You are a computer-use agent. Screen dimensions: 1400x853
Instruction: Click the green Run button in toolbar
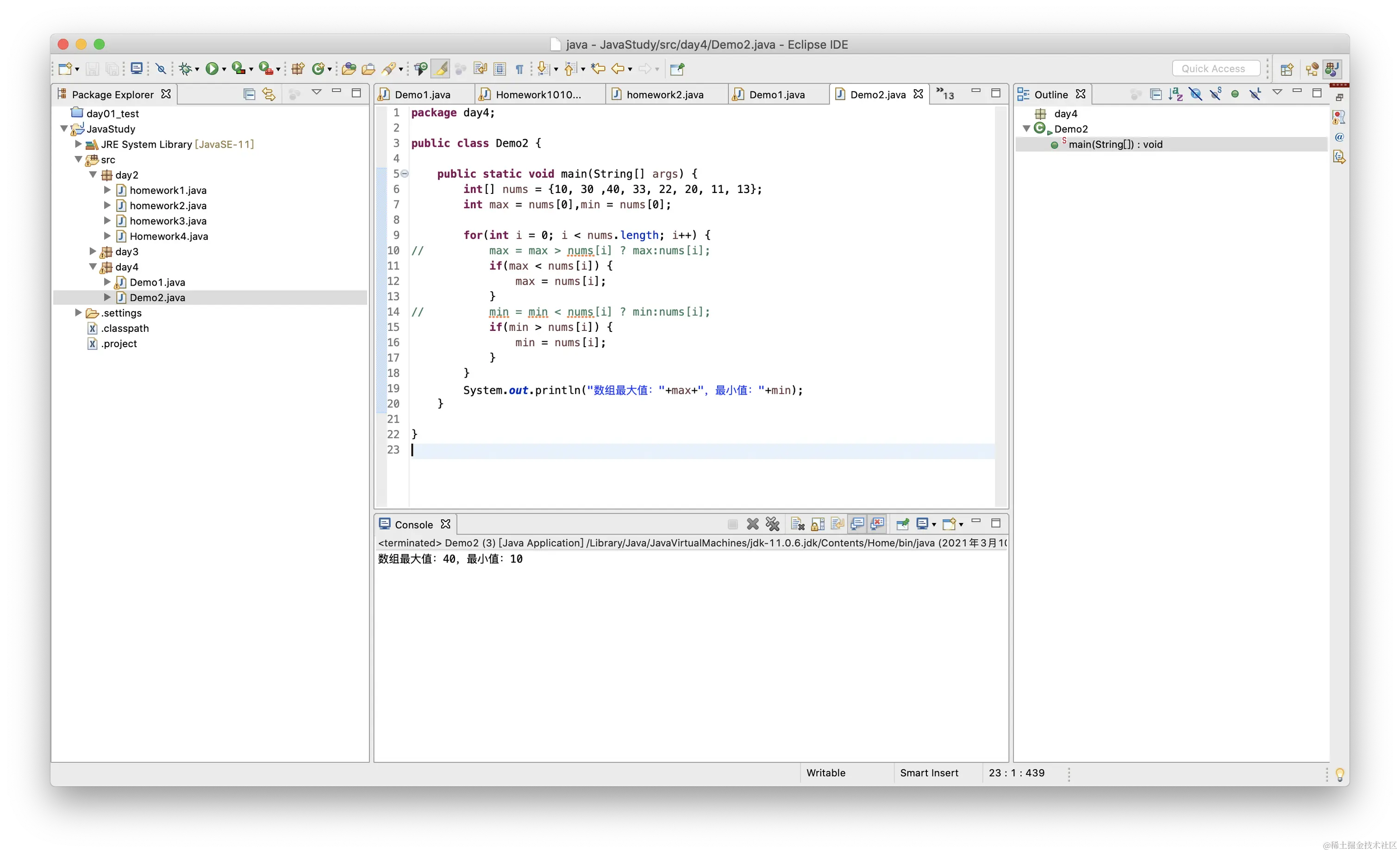click(x=212, y=68)
